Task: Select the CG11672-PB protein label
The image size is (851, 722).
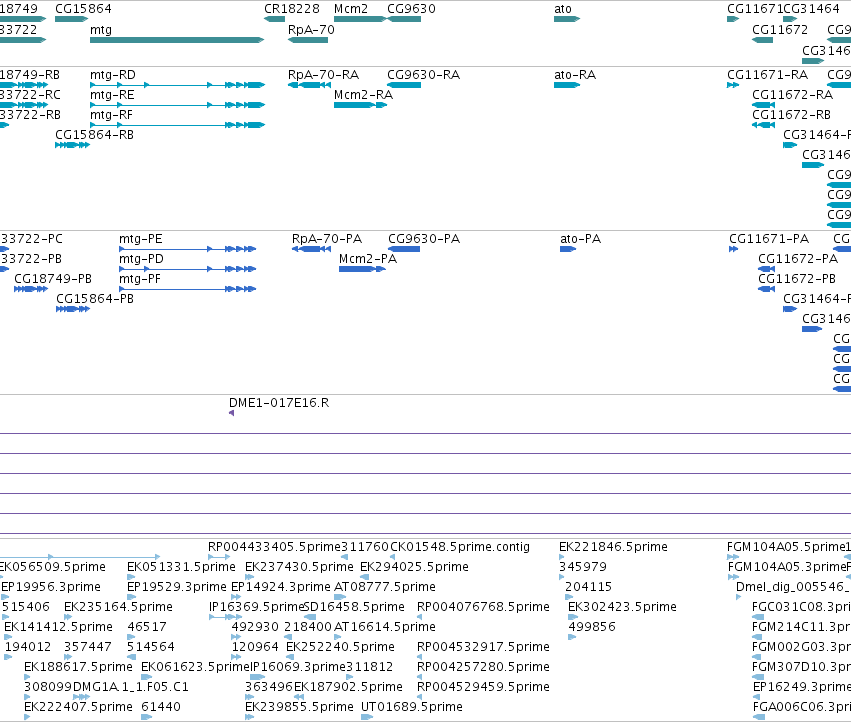Action: tap(797, 279)
